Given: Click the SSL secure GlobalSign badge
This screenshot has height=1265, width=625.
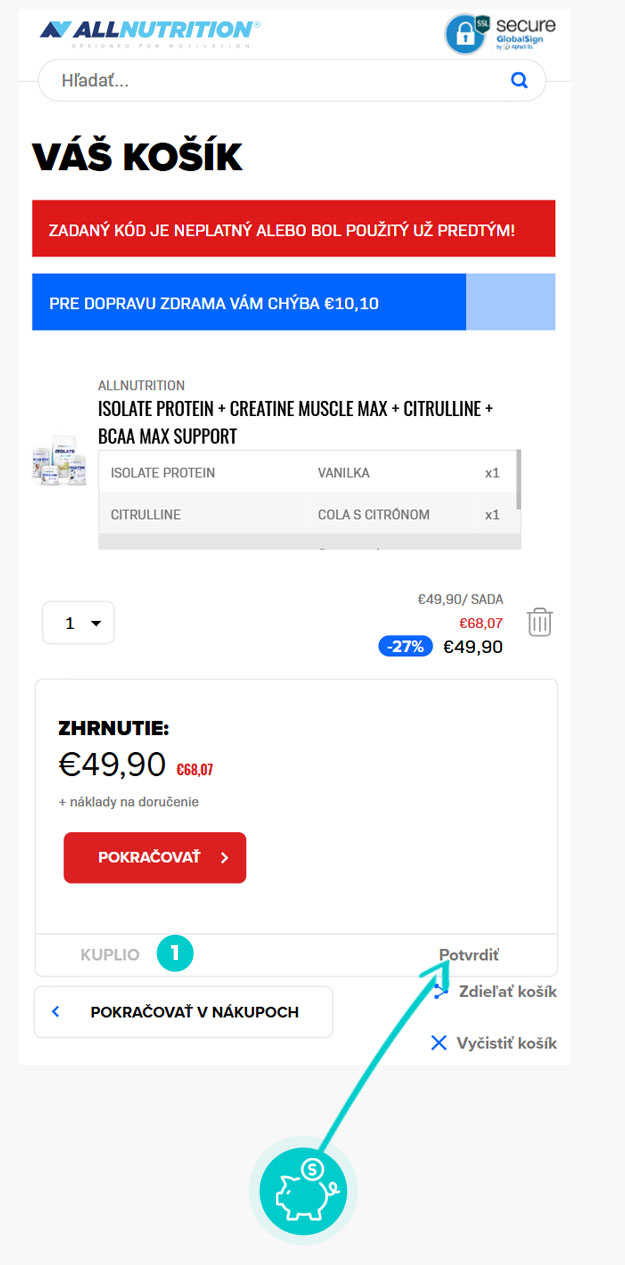Looking at the screenshot, I should 501,32.
